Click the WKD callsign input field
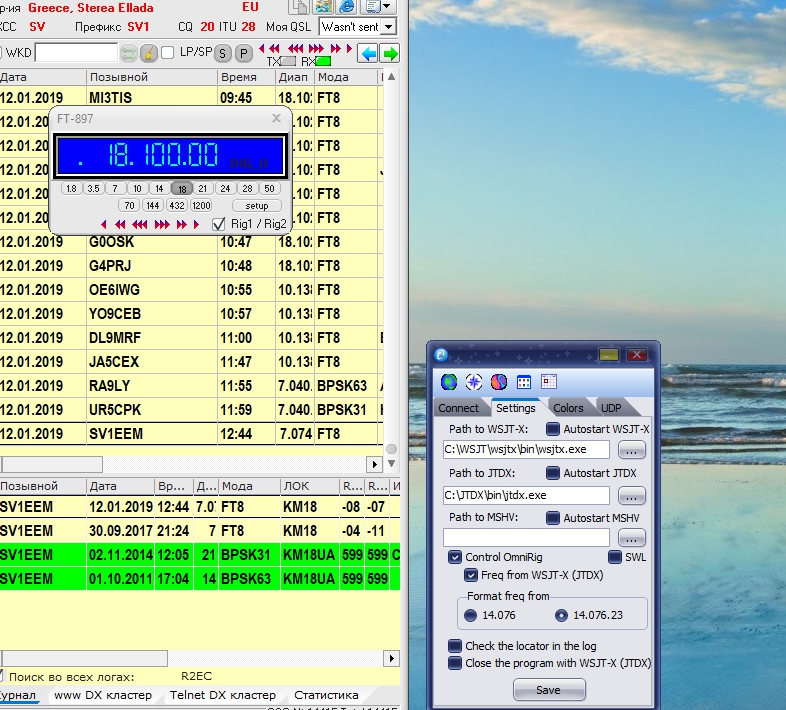Image resolution: width=786 pixels, height=710 pixels. tap(76, 53)
